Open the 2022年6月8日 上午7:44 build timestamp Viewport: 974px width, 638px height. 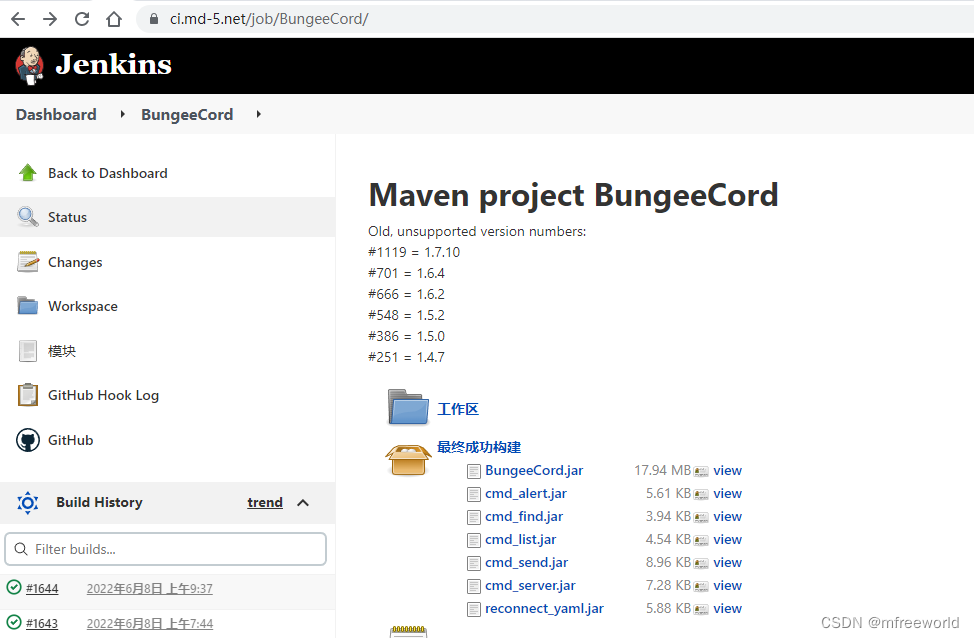(x=150, y=623)
